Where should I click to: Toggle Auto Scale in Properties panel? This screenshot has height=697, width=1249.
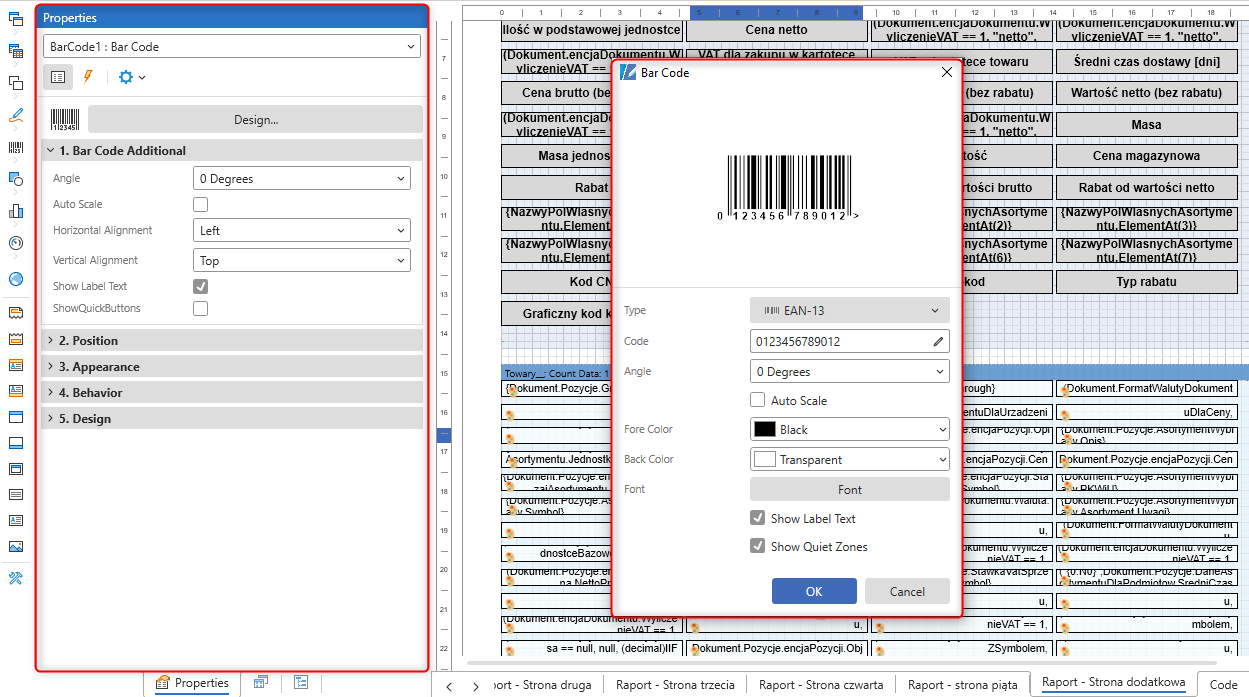[x=201, y=204]
